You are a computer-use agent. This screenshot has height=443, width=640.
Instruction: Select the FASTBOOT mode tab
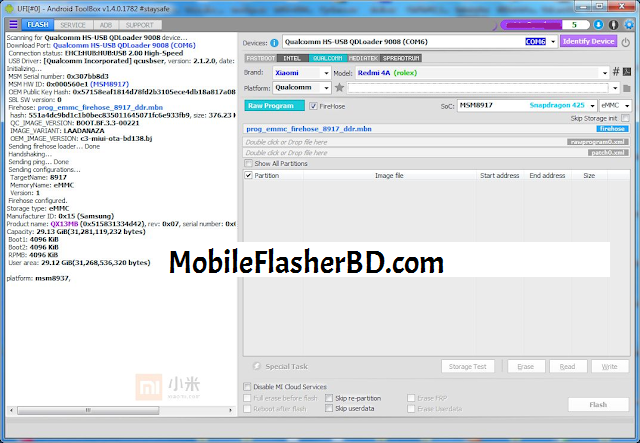(261, 58)
